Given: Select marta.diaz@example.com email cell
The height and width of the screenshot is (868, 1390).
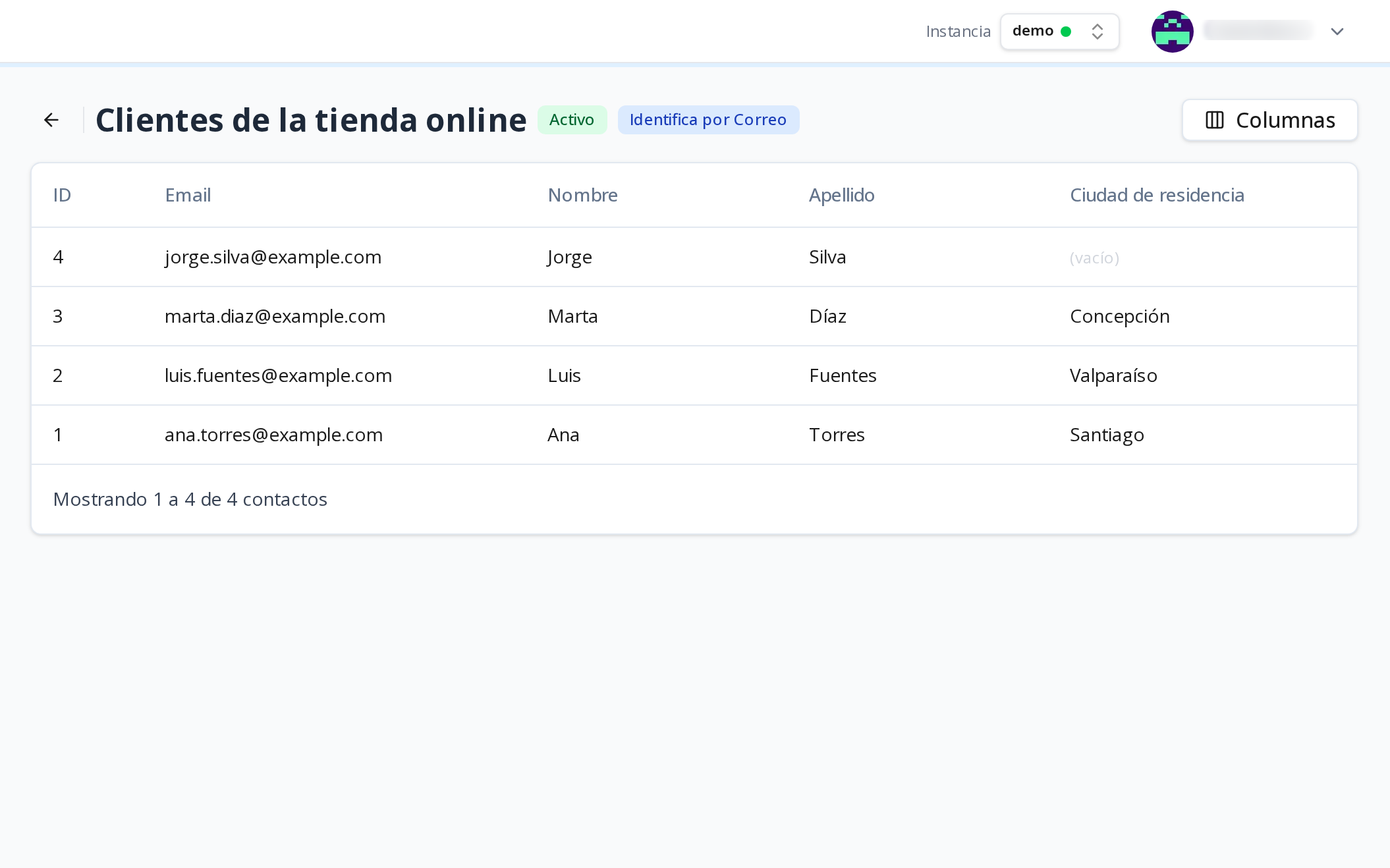Looking at the screenshot, I should coord(275,316).
